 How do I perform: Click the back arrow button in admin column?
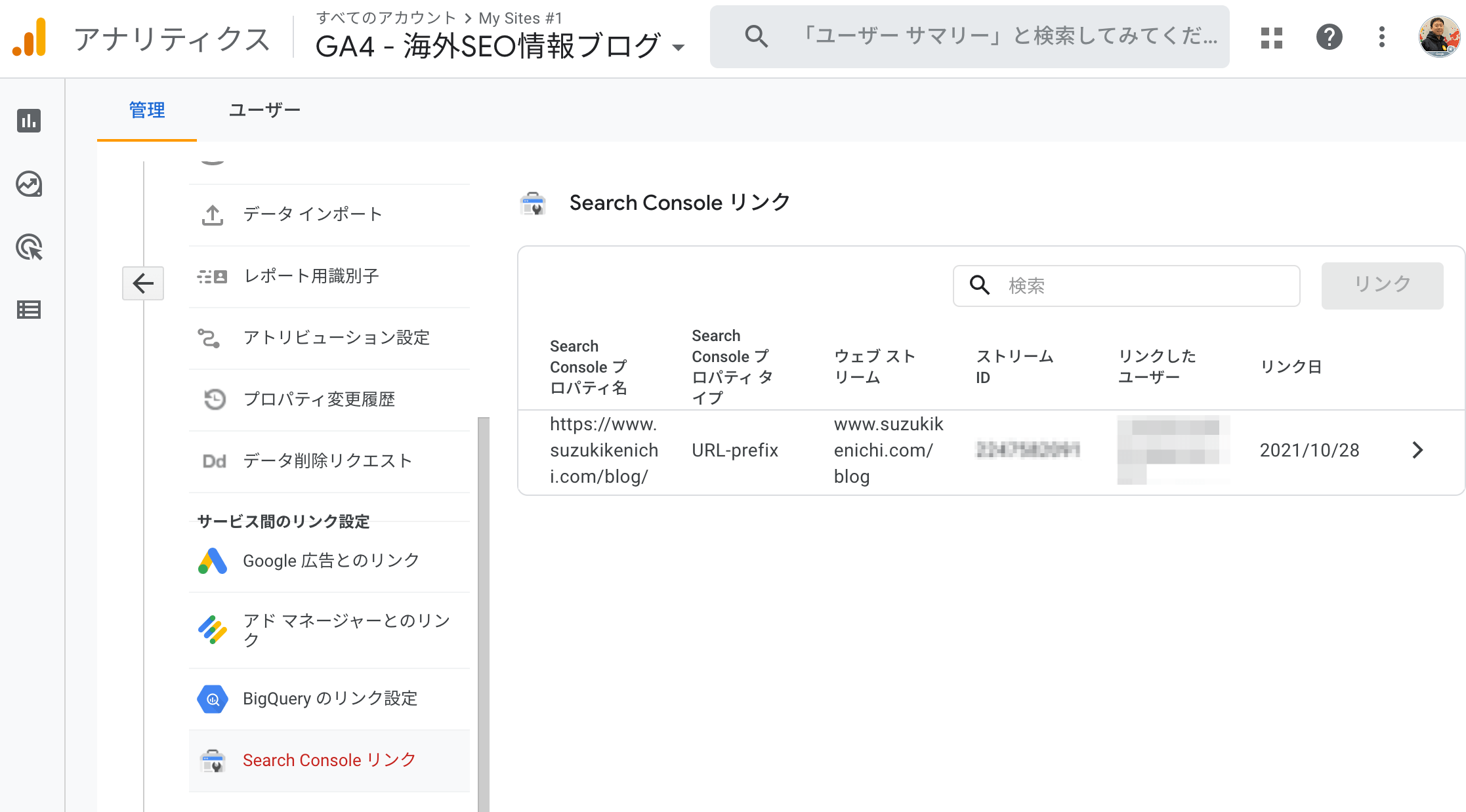143,283
